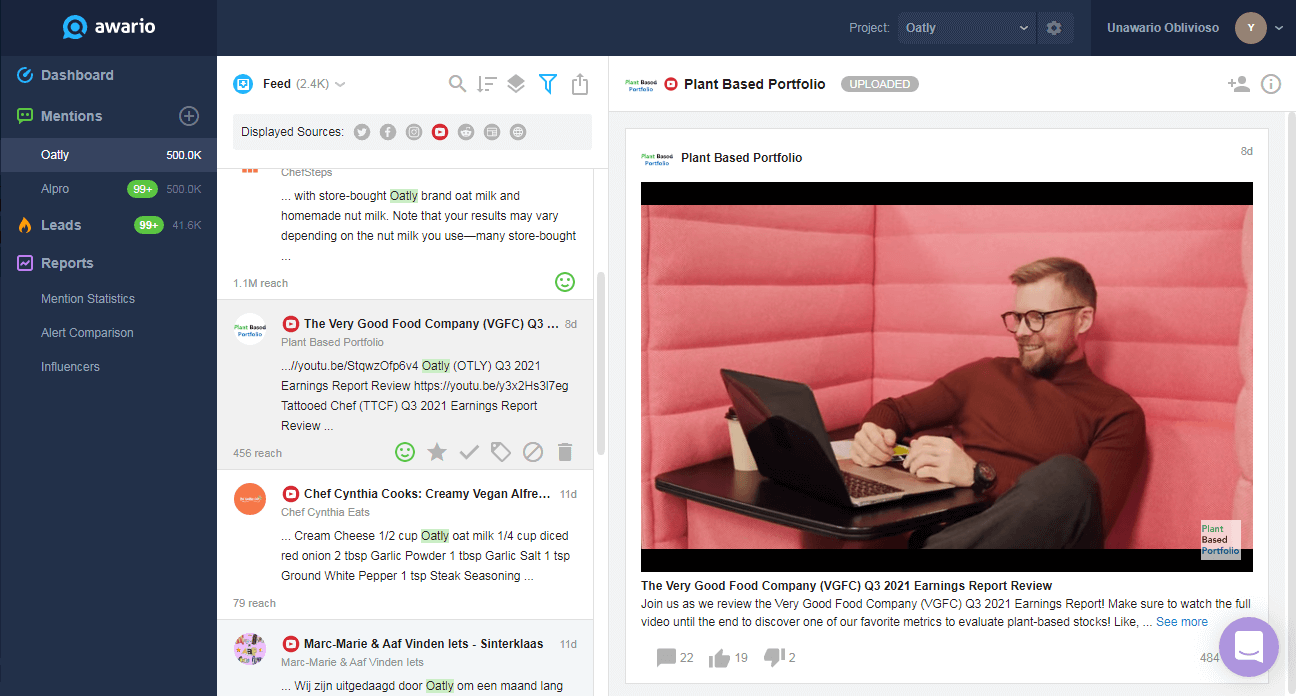Click the comments count icon
1296x696 pixels.
click(666, 658)
